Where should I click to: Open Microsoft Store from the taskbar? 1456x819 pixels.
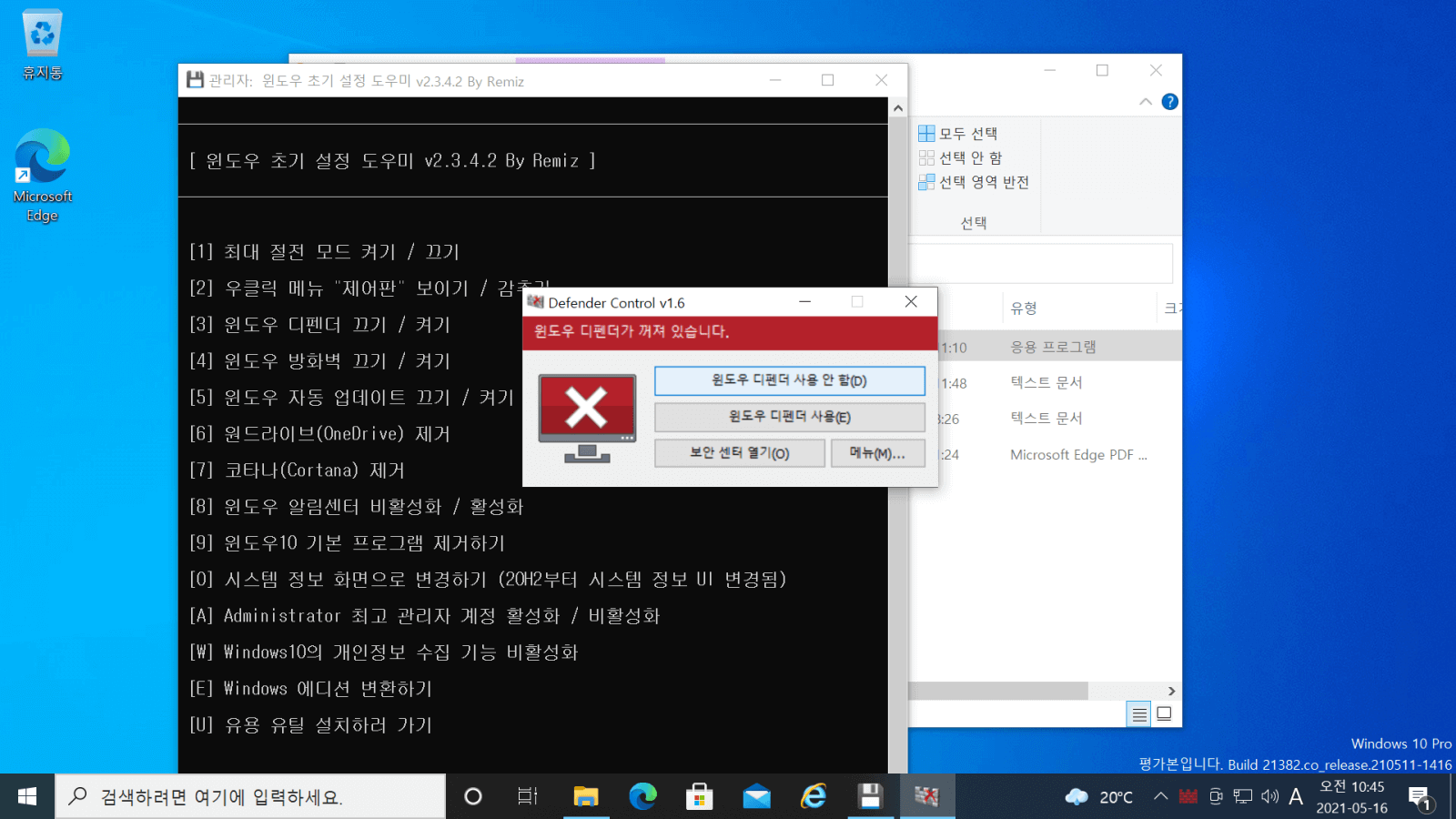(x=699, y=796)
